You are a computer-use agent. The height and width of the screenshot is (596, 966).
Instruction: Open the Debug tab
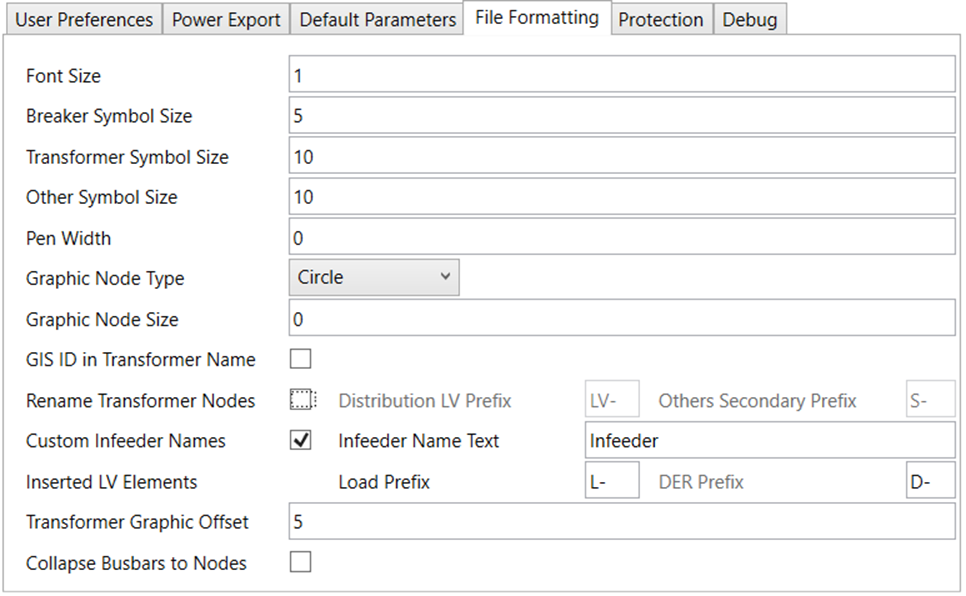(x=750, y=20)
